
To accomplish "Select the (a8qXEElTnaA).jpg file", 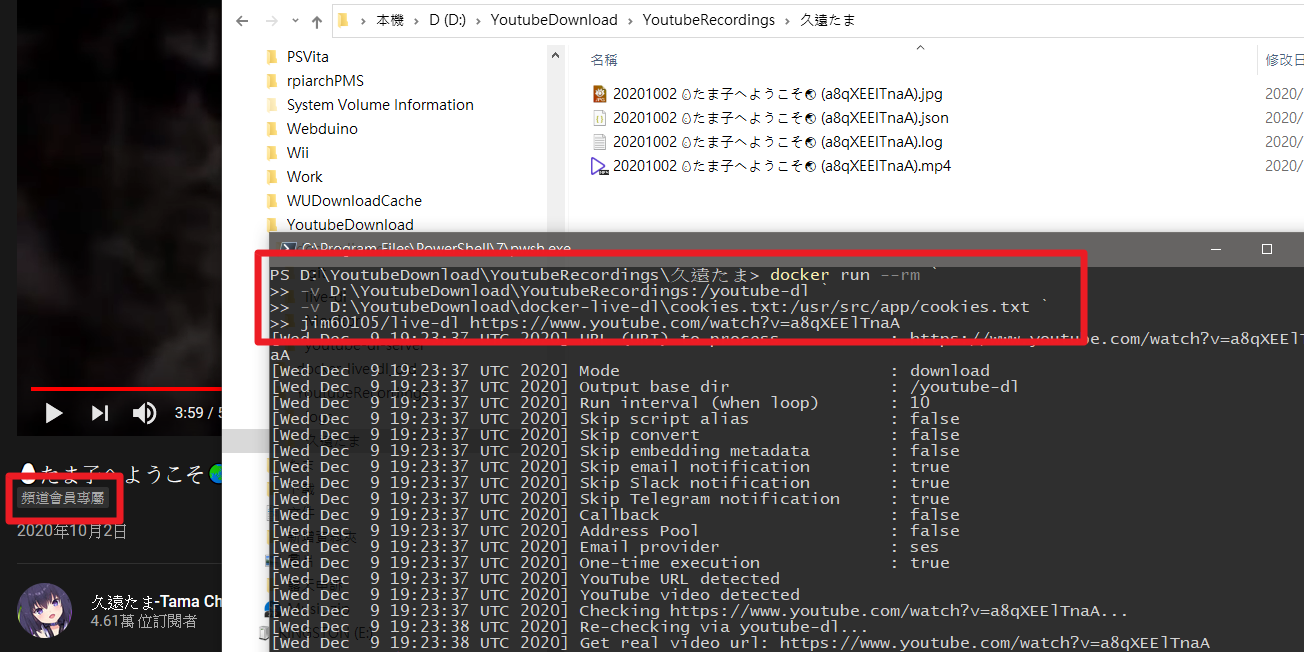I will coord(777,94).
